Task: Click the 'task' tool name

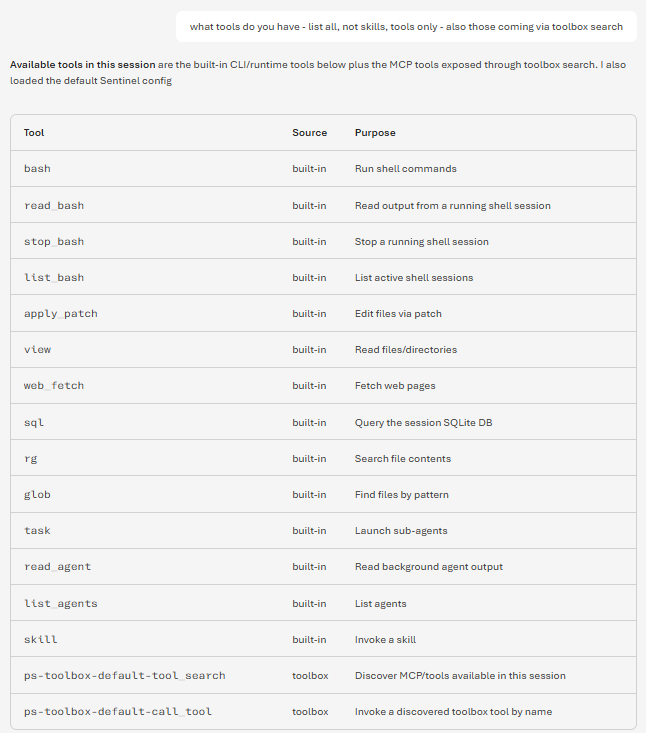Action: click(37, 531)
